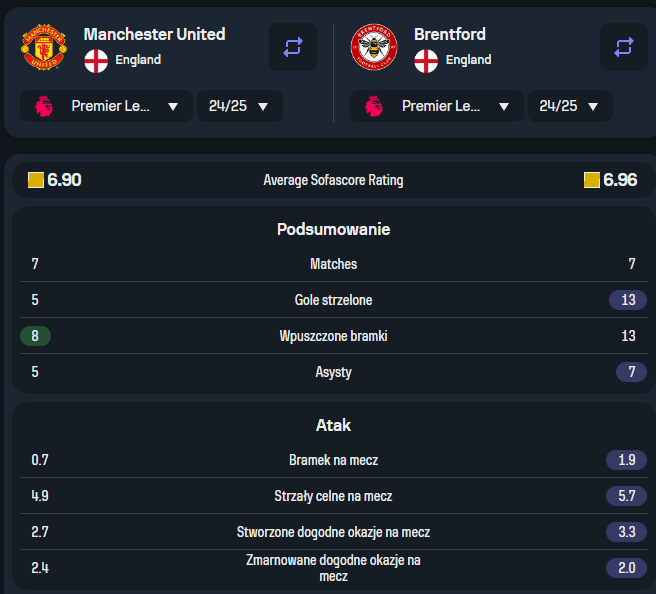Swap the Manchester United team selection
The image size is (656, 594).
pos(293,47)
